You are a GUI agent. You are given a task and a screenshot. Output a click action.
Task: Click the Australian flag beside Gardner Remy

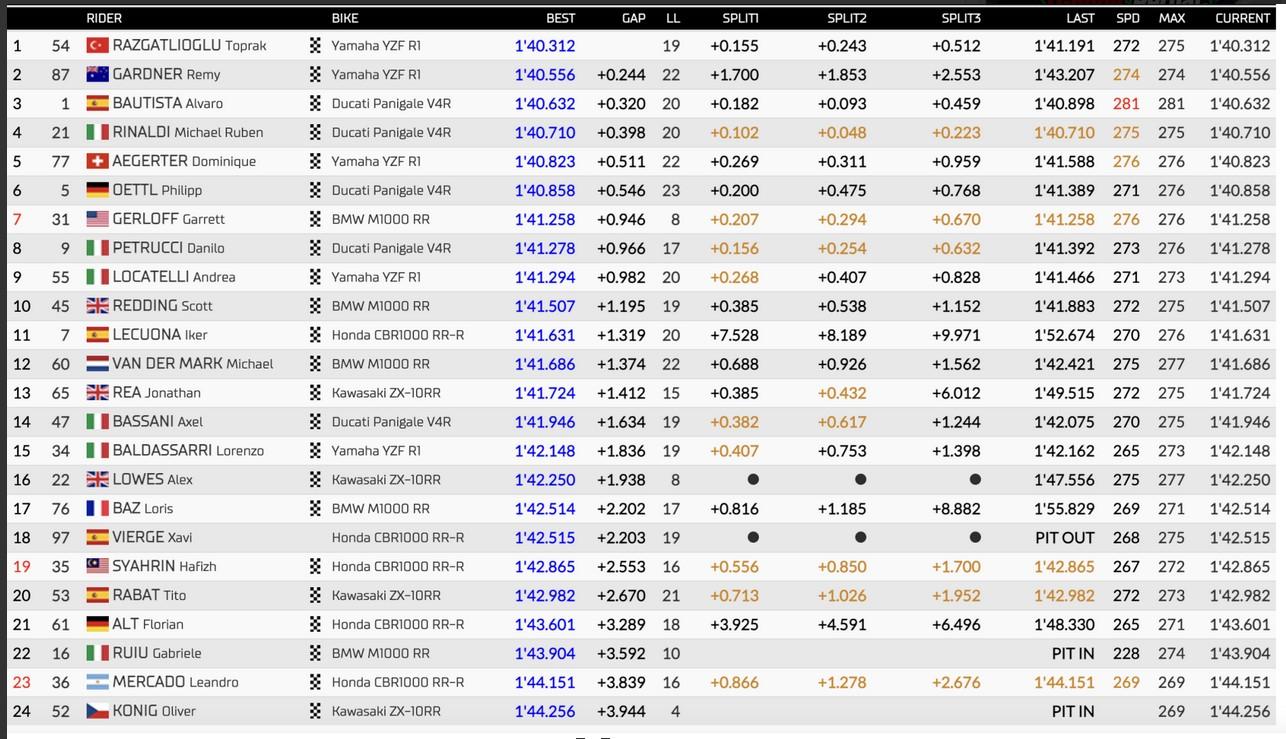97,74
